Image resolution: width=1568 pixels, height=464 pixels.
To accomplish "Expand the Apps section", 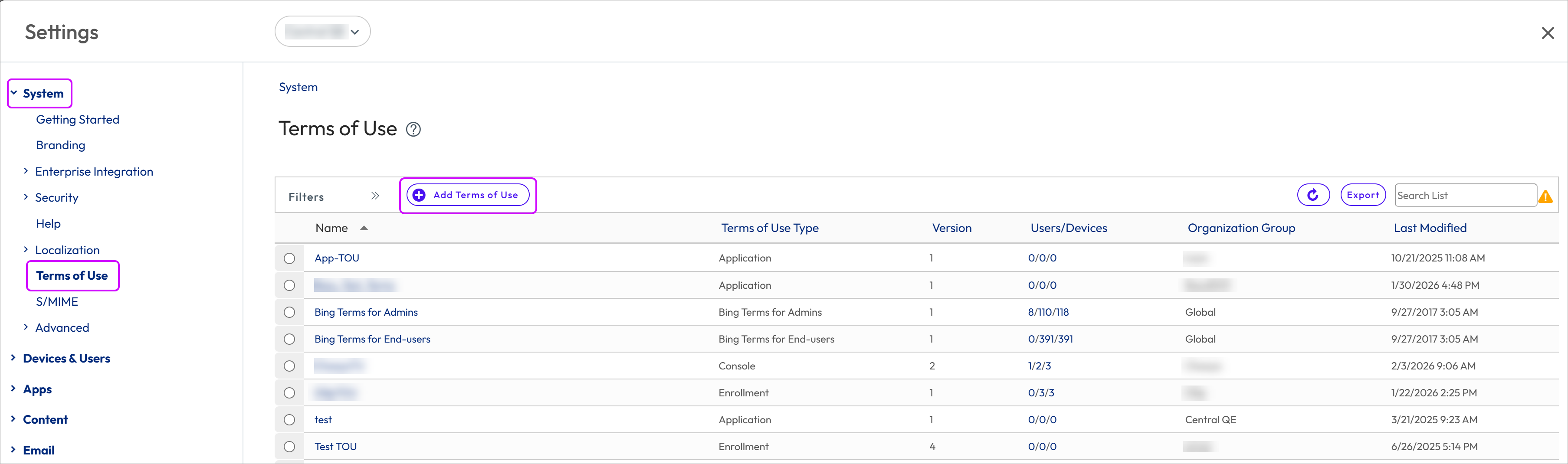I will [13, 389].
